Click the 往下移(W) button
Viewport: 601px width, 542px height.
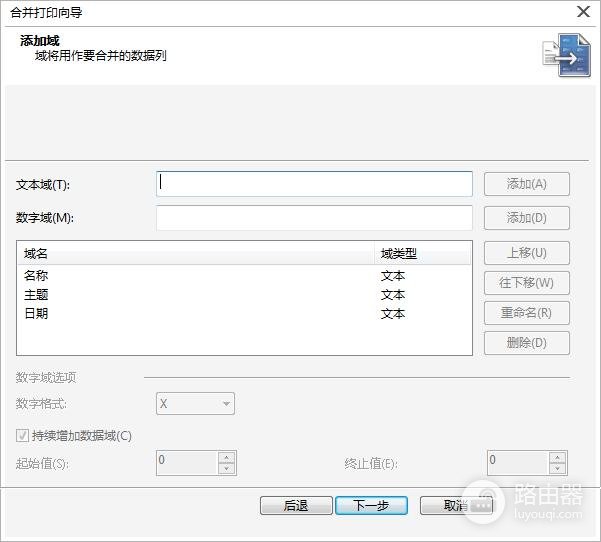(x=527, y=283)
